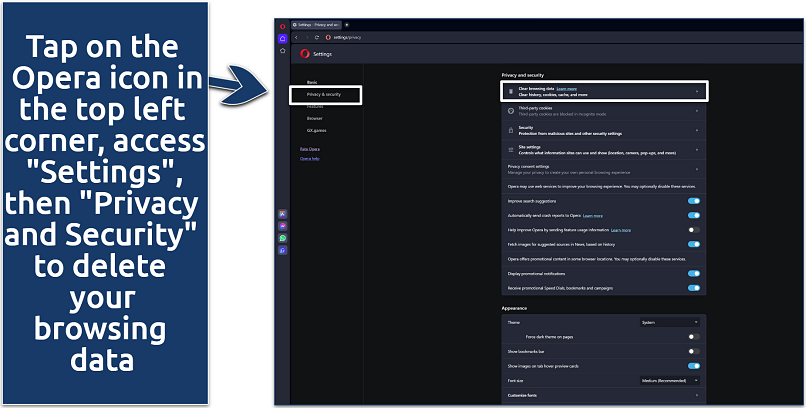Select the Settings - Privacy and security tab

tap(316, 25)
